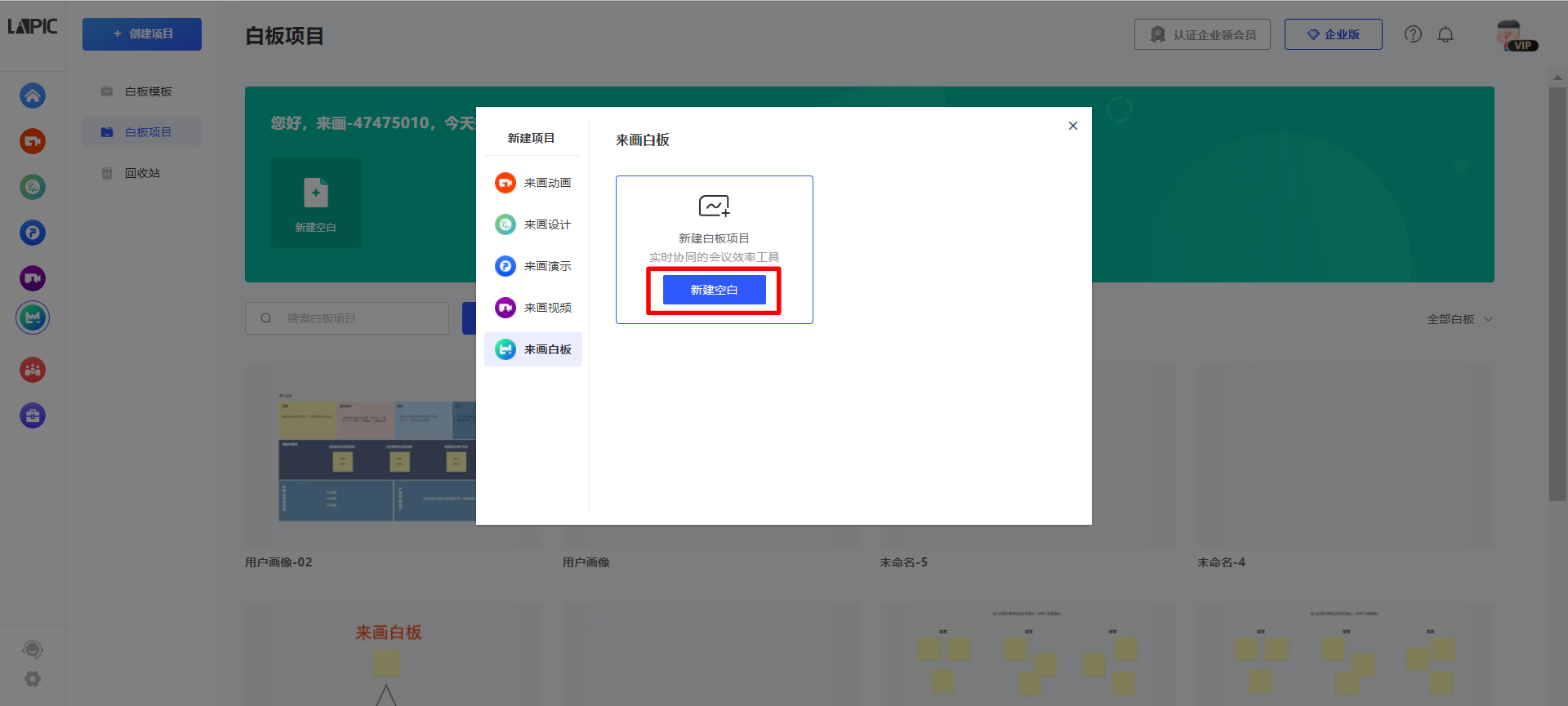Click the 新建白板项目 label in card

point(714,238)
